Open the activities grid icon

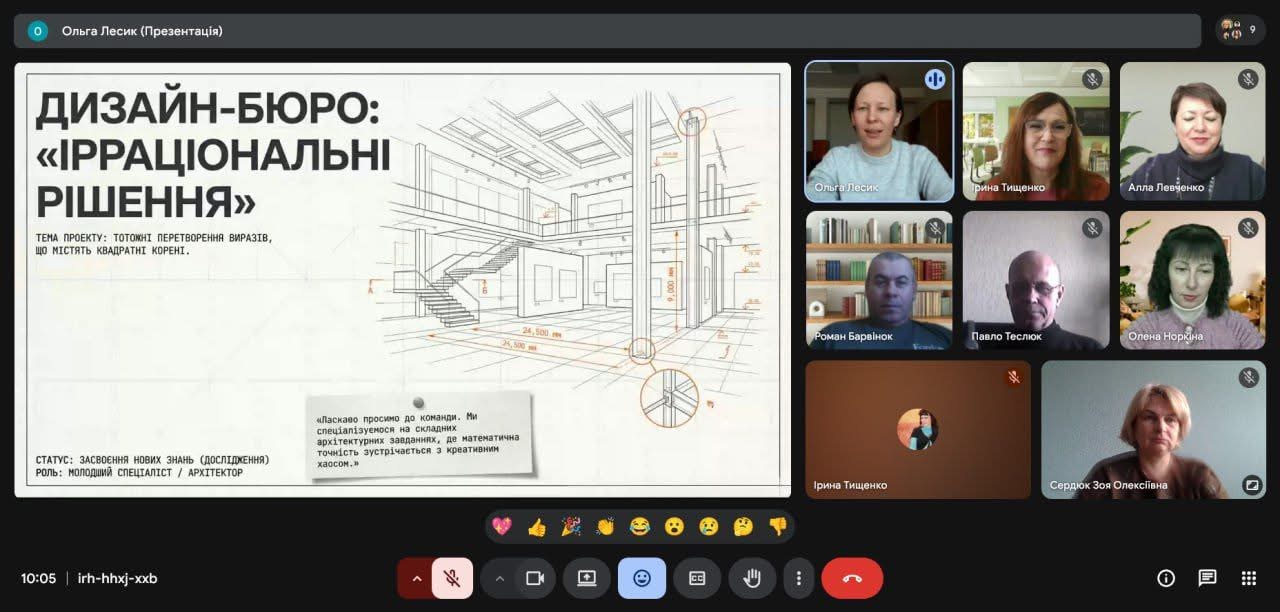1248,578
